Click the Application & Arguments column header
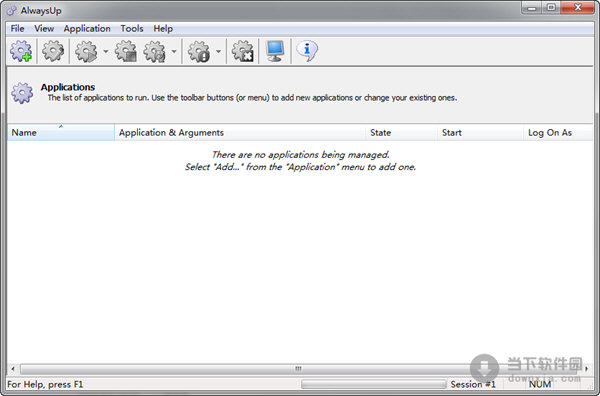Screen dimensions: 600x396 [x=240, y=132]
